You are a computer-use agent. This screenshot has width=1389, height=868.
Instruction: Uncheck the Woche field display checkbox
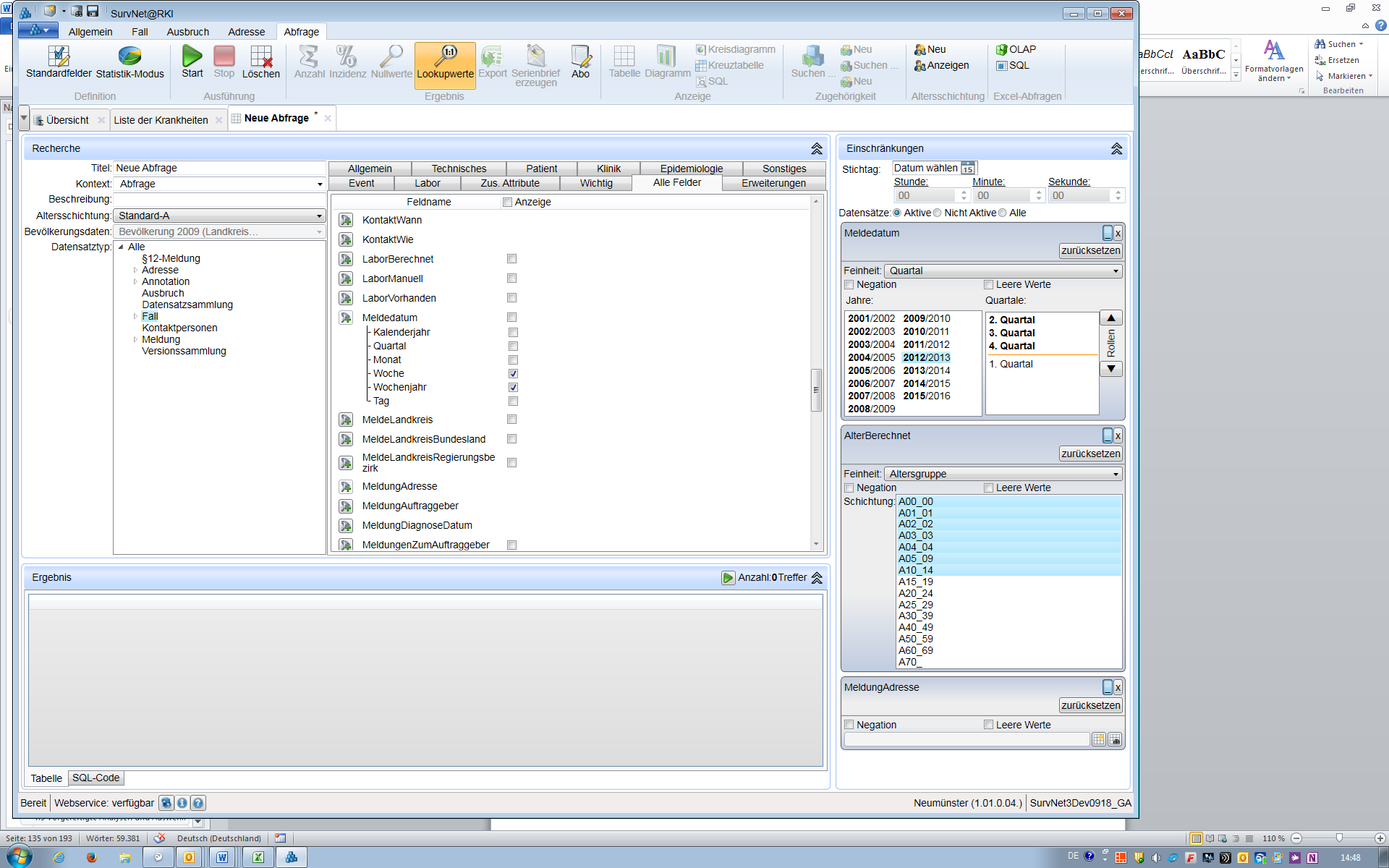[513, 373]
